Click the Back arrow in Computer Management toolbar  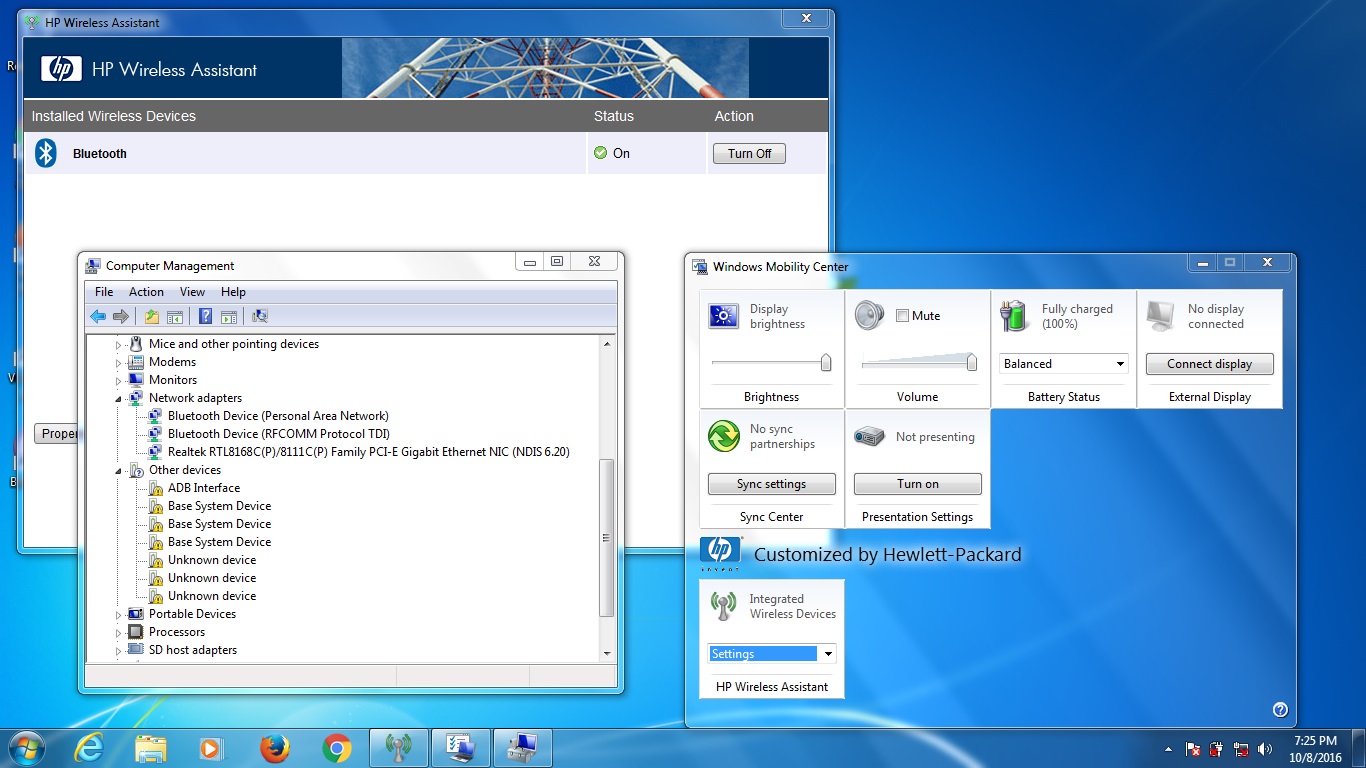click(97, 317)
